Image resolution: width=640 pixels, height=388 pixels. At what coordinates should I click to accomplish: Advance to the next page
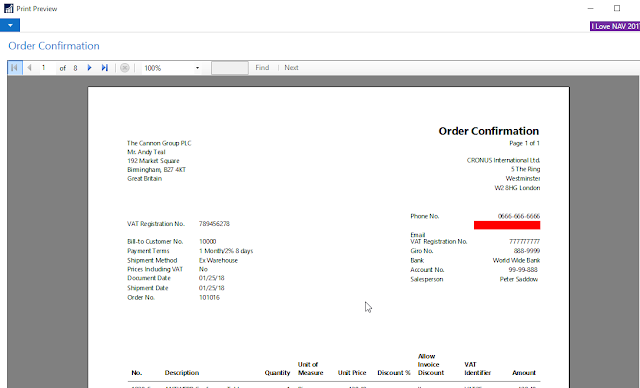89,68
